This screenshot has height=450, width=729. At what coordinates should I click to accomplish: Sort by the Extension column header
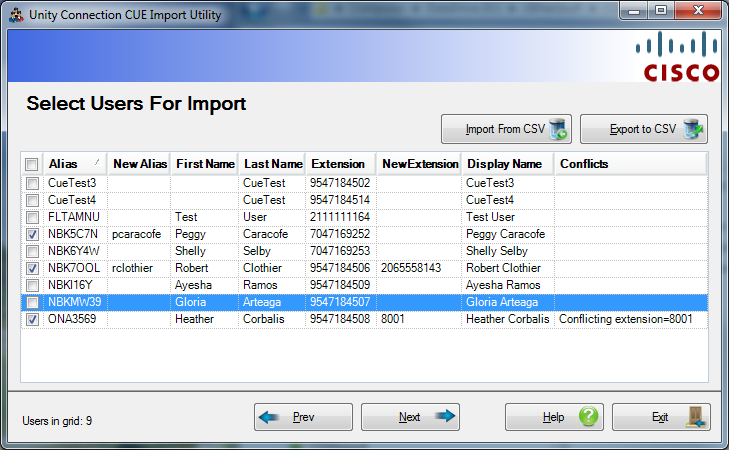point(341,164)
